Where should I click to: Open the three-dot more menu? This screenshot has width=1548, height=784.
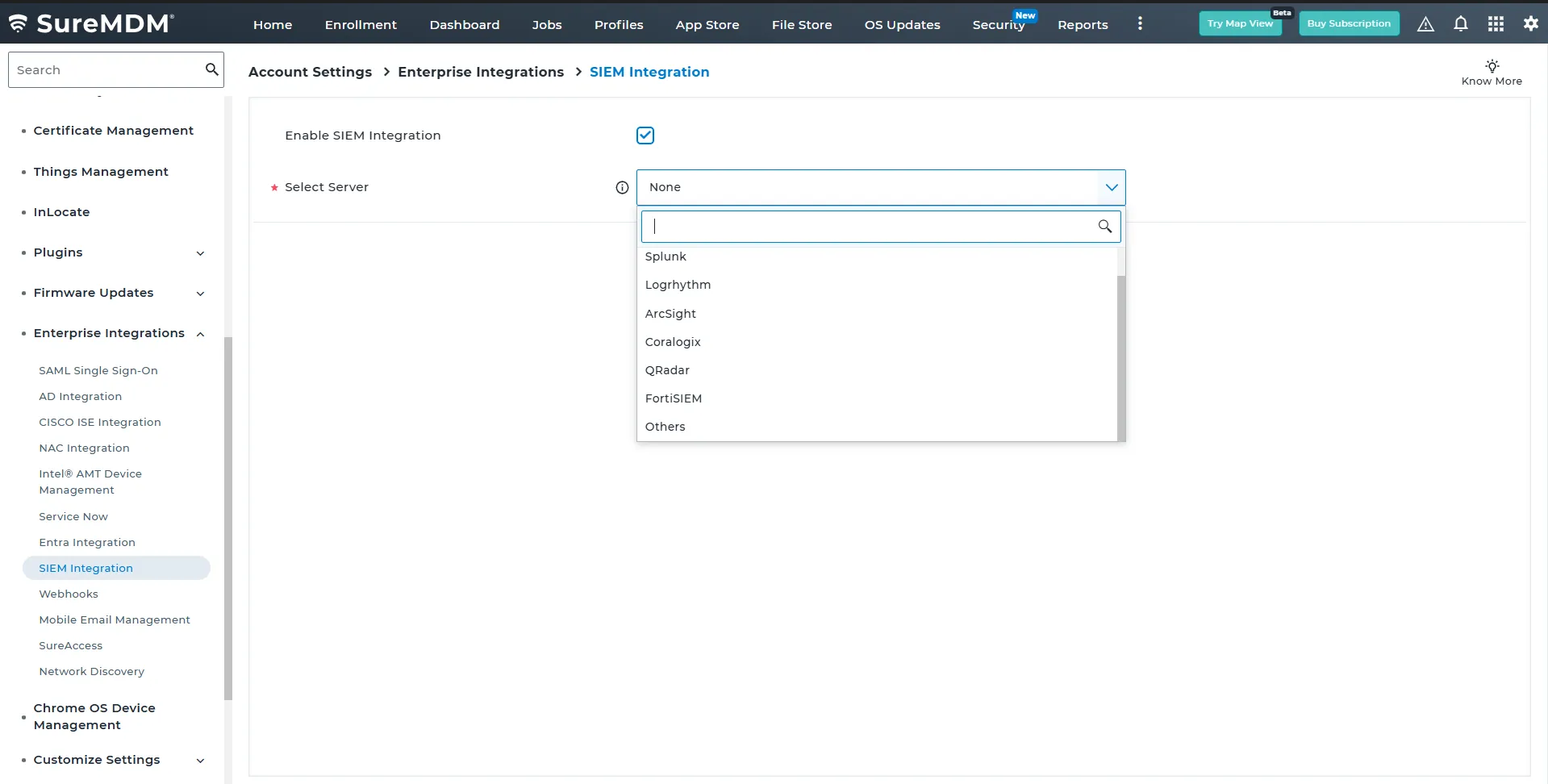(x=1140, y=24)
